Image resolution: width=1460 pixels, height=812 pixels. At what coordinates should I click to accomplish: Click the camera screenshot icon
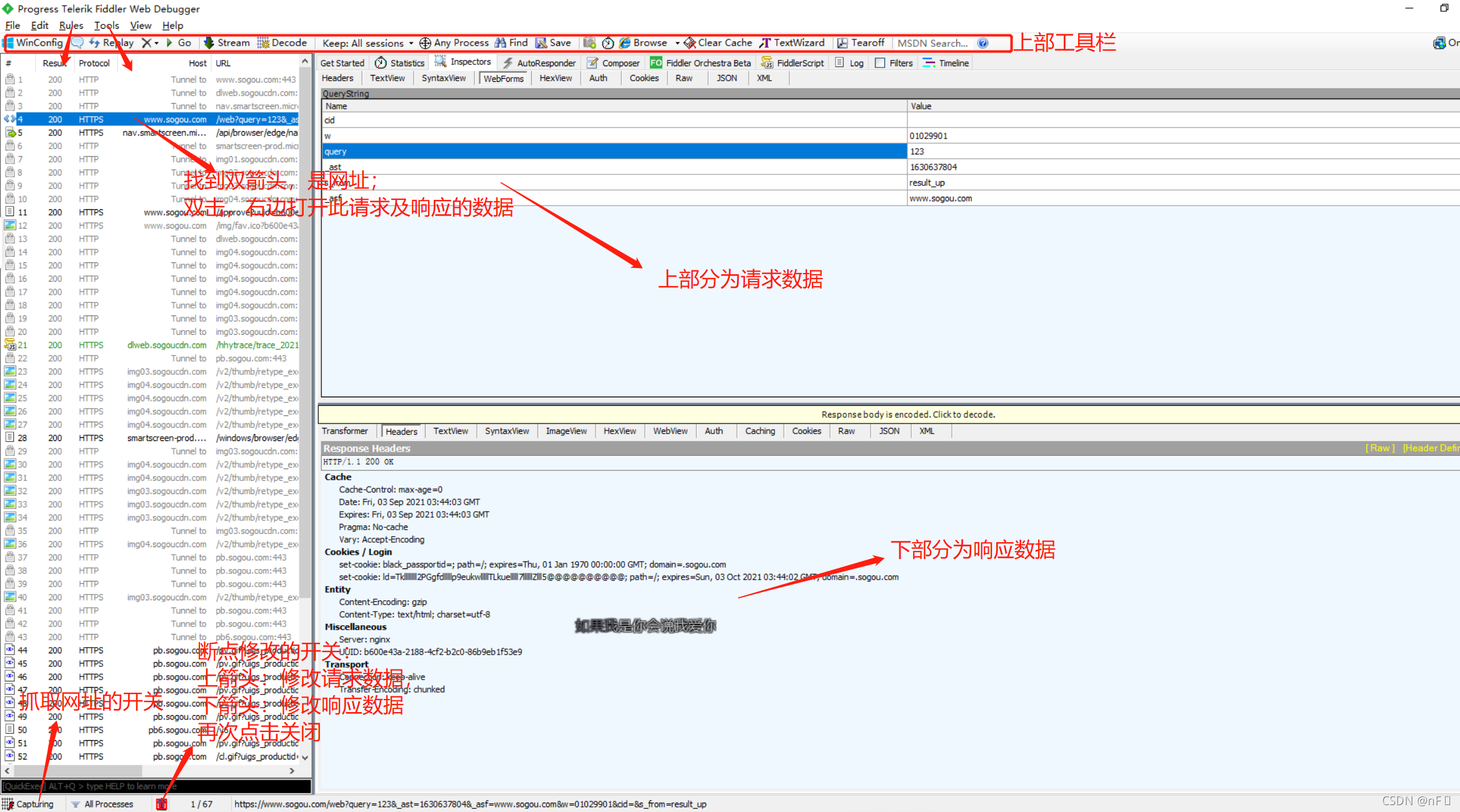[x=589, y=42]
